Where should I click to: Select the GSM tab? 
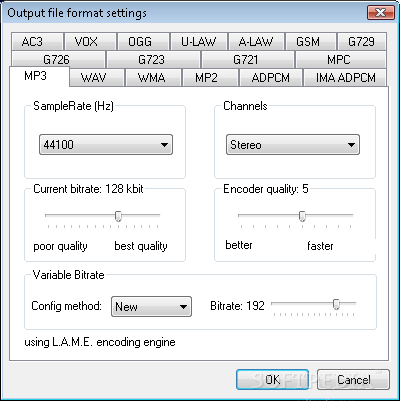tap(311, 42)
